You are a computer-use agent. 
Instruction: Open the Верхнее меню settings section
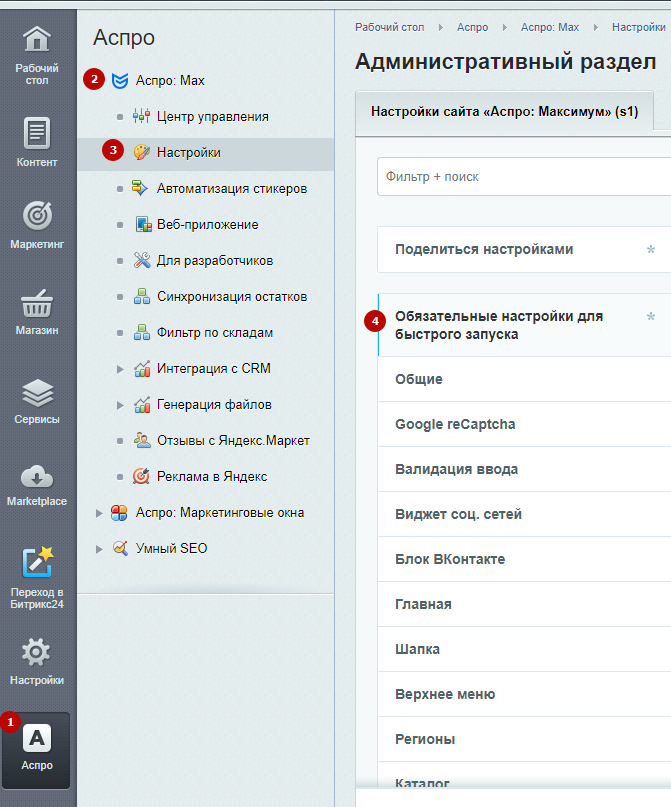click(524, 694)
